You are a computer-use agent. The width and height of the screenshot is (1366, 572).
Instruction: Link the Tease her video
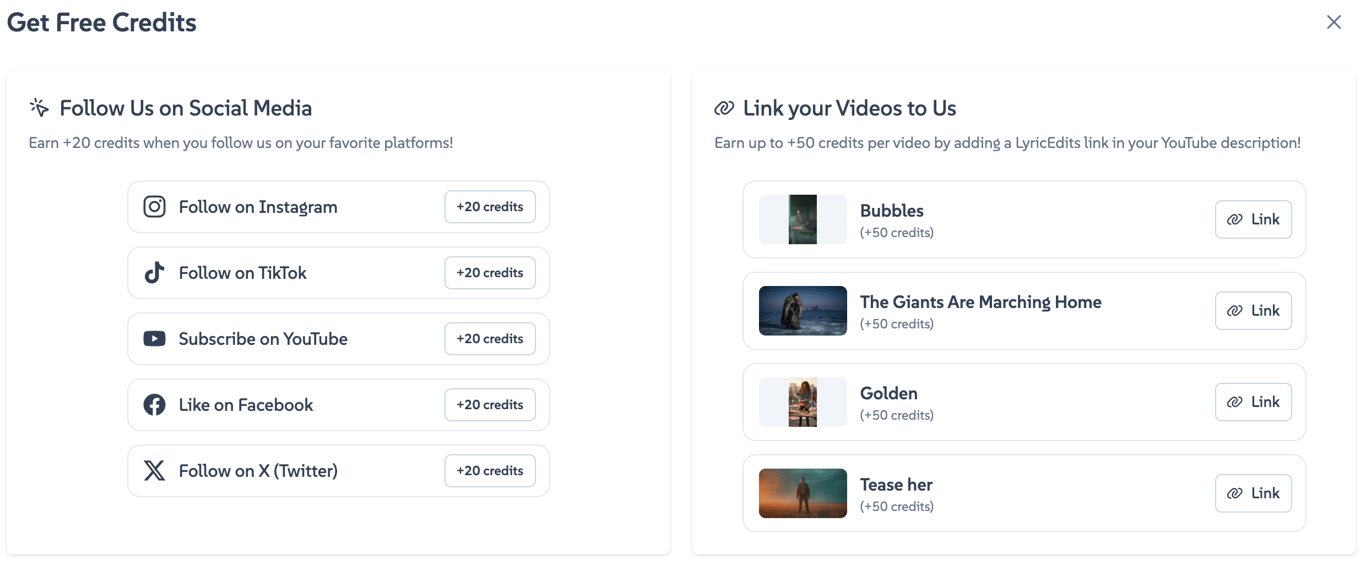[1253, 493]
